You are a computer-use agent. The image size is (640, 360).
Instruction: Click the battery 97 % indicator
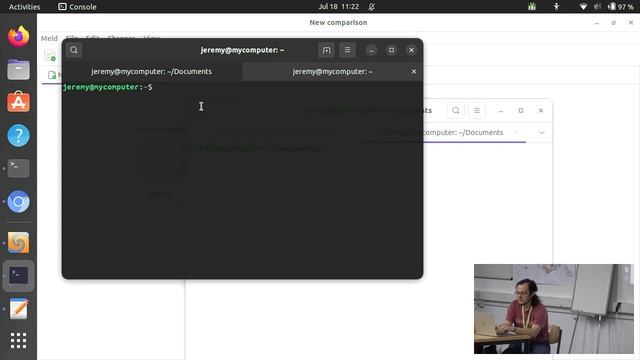tap(621, 7)
